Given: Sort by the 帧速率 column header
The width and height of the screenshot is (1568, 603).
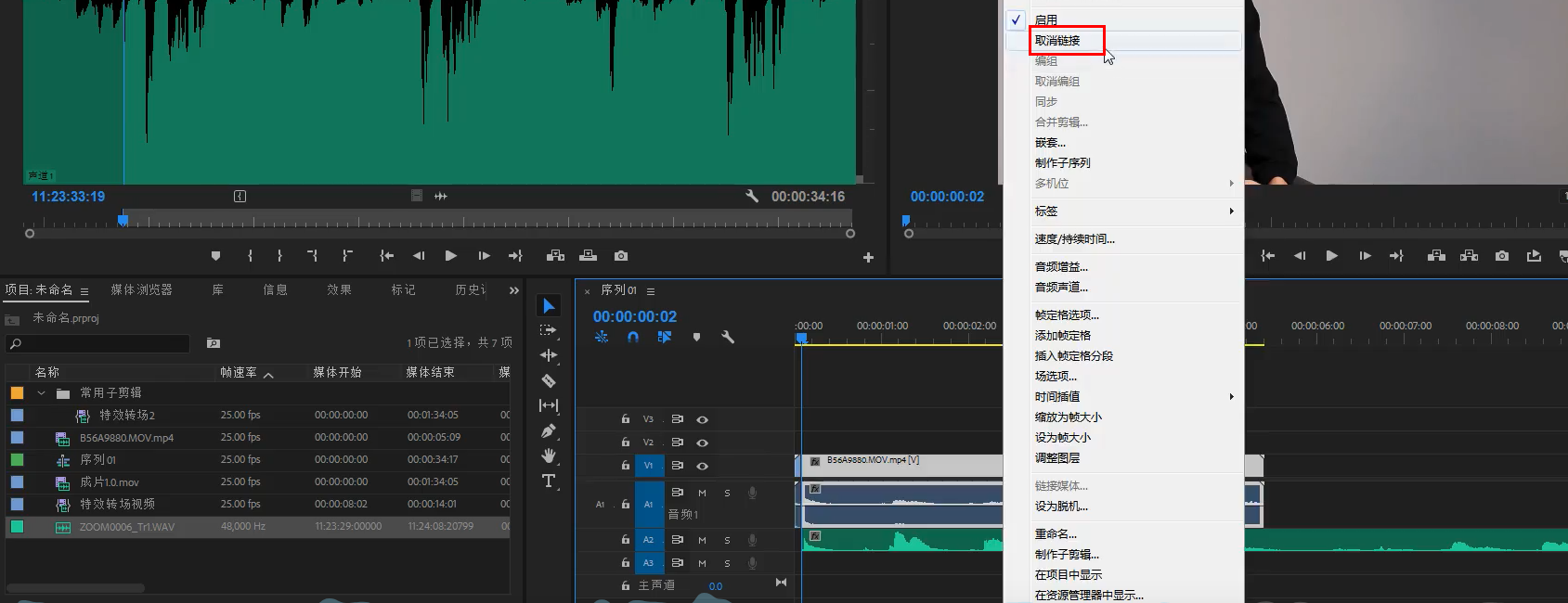Looking at the screenshot, I should (239, 373).
